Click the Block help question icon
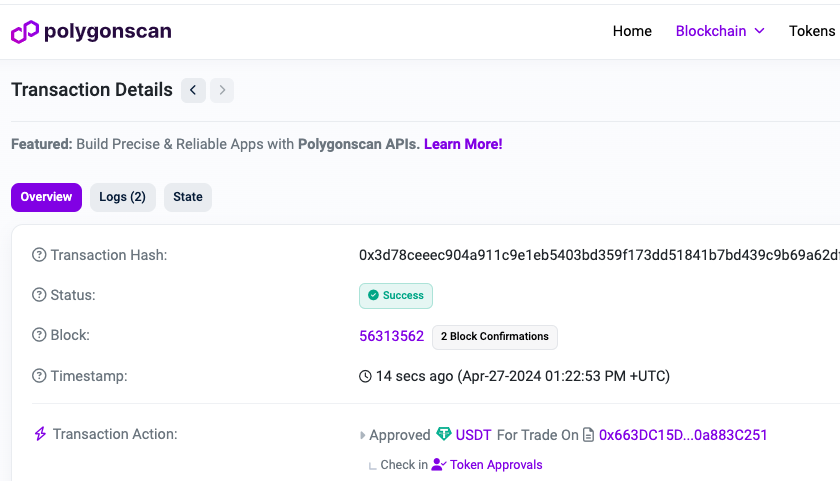840x481 pixels. click(x=39, y=335)
